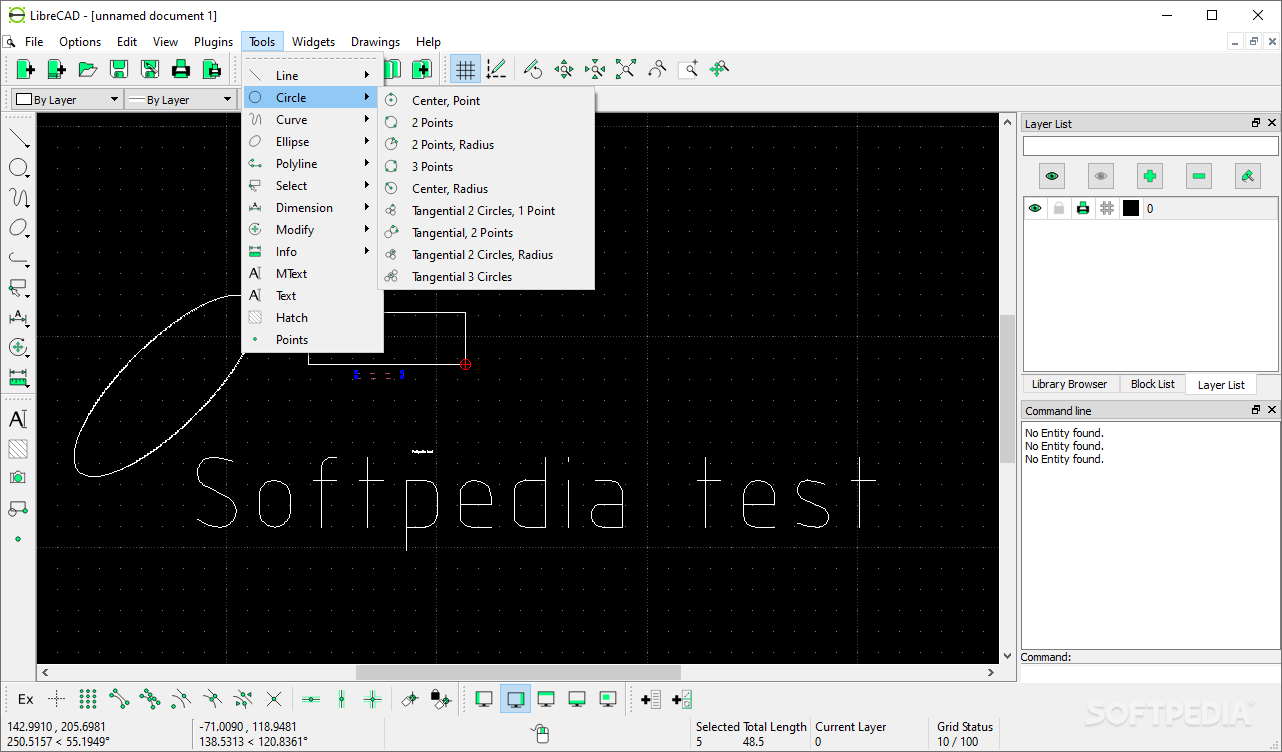The image size is (1282, 752).
Task: Open the Widgets menu
Action: coord(313,41)
